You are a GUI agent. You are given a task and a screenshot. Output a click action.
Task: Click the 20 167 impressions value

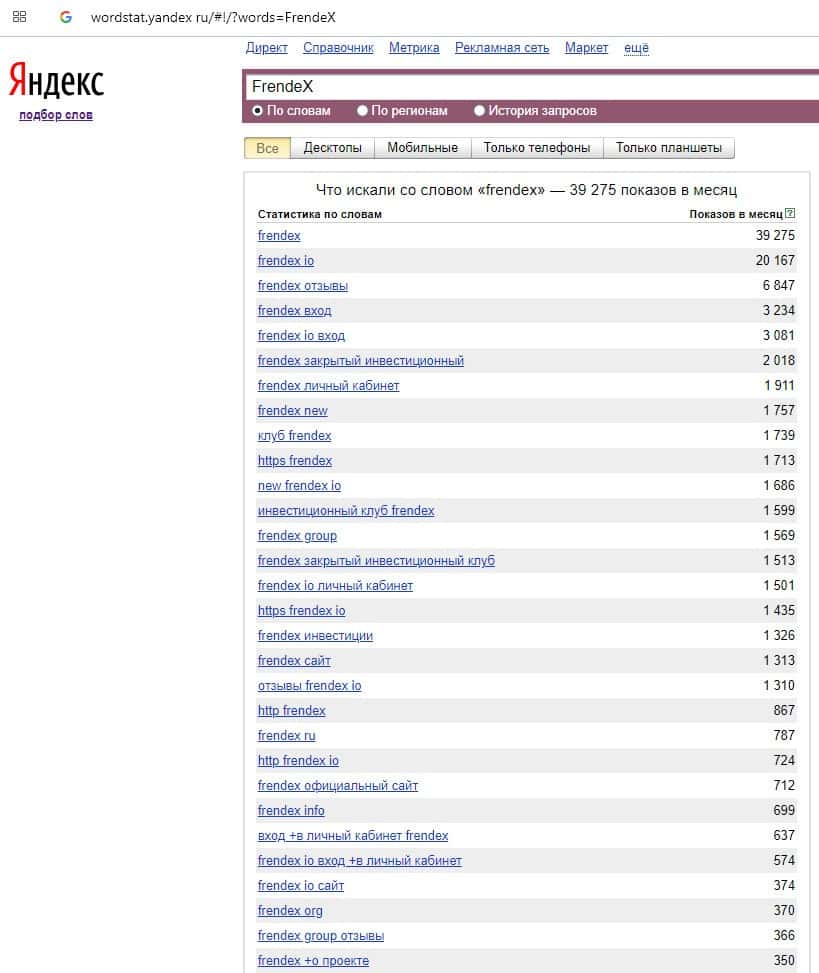[775, 261]
